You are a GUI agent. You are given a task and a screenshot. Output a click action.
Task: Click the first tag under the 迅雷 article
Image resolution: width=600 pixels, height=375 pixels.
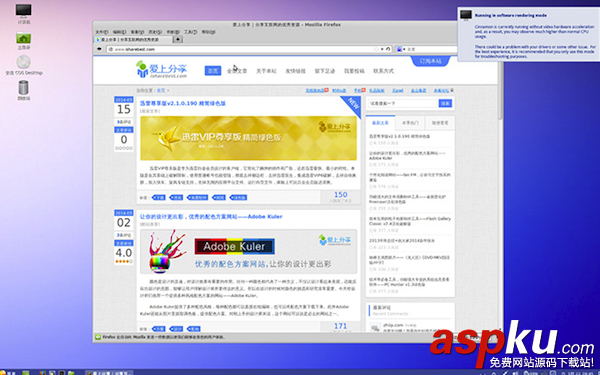tap(158, 198)
